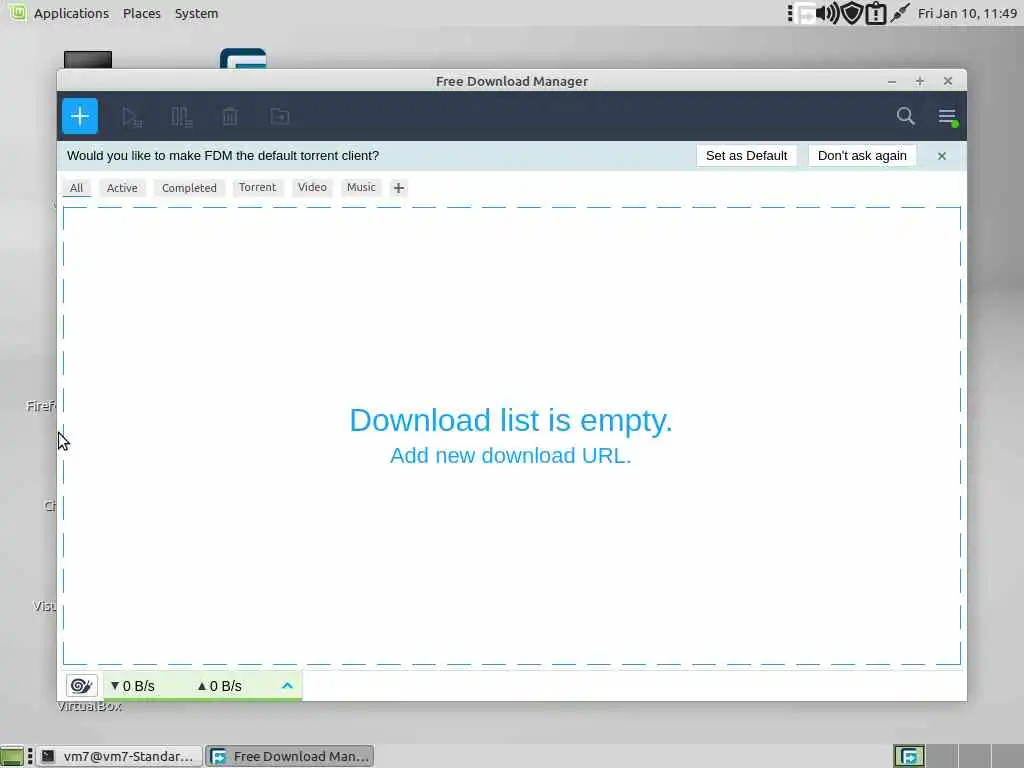Click the Linux Mint logo in top panel
Image resolution: width=1024 pixels, height=768 pixels.
18,12
